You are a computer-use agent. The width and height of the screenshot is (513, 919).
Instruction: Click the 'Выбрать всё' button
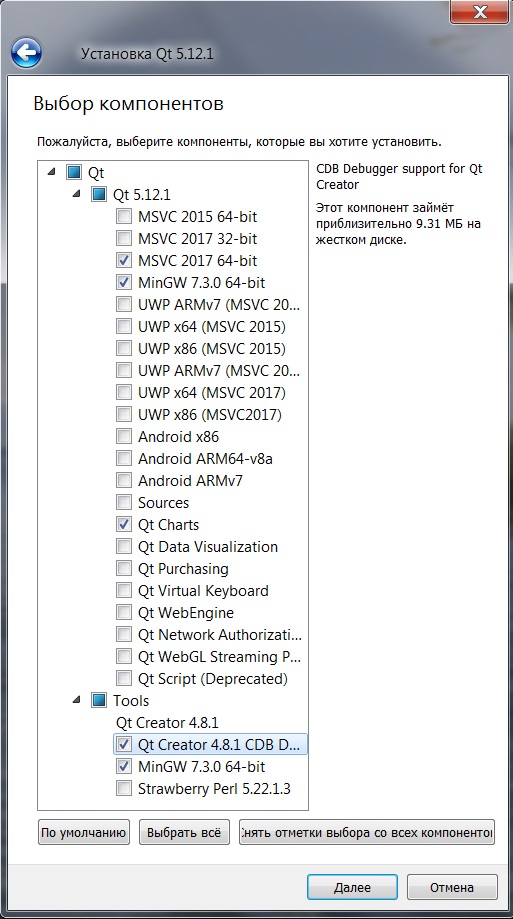184,832
